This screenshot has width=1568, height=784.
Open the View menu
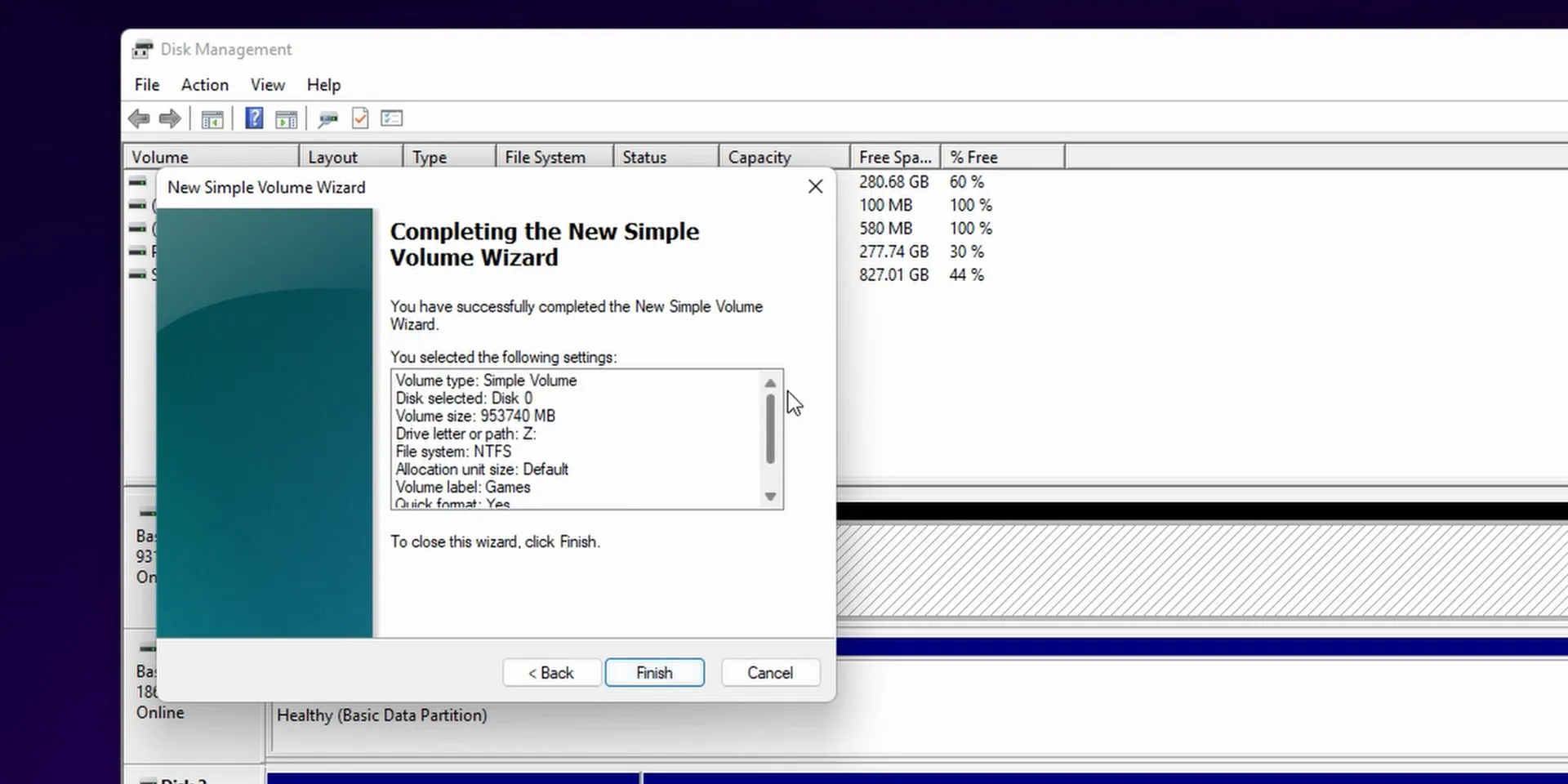tap(268, 85)
